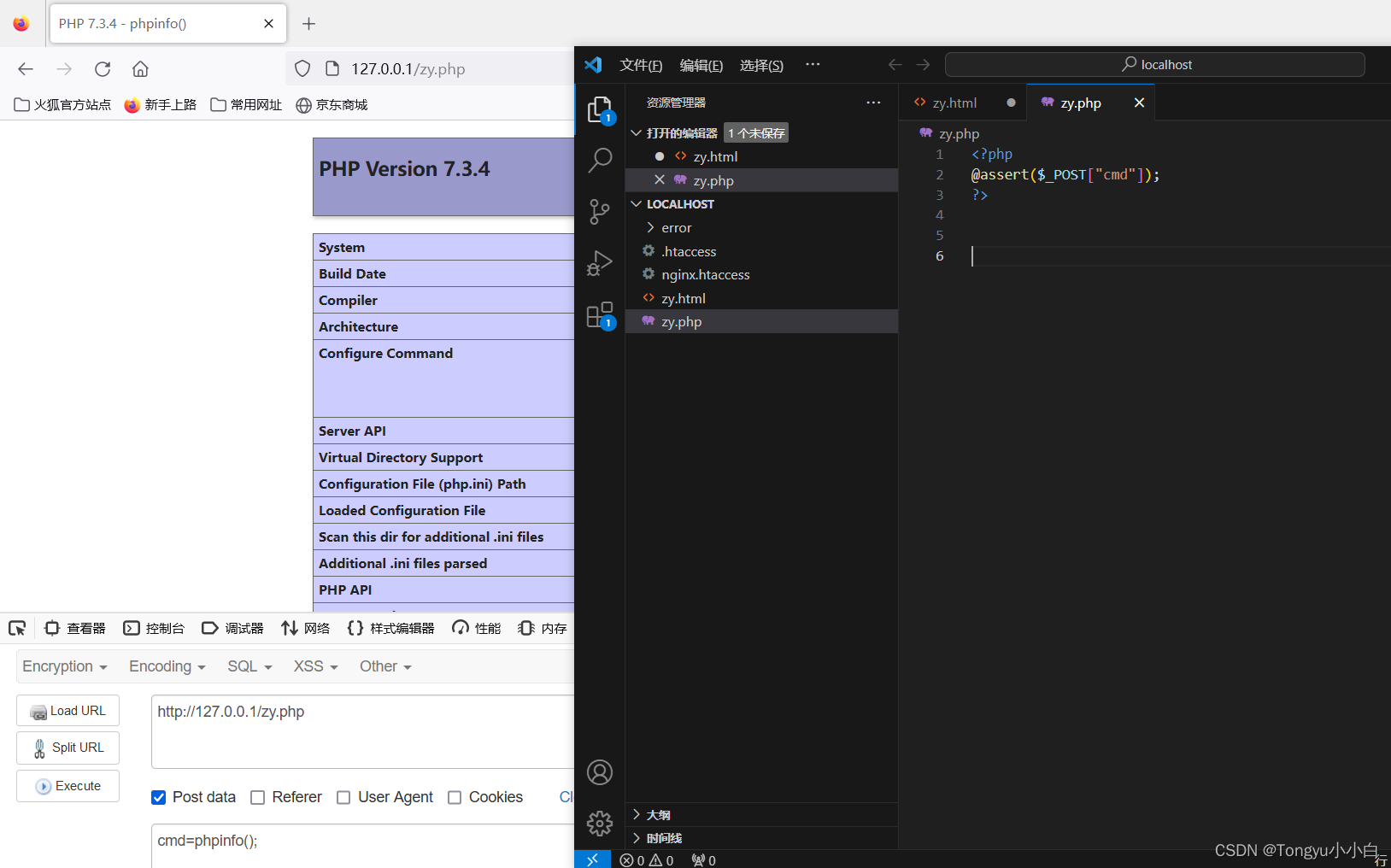Close the zy.php editor tab
1391x868 pixels.
tap(1139, 103)
